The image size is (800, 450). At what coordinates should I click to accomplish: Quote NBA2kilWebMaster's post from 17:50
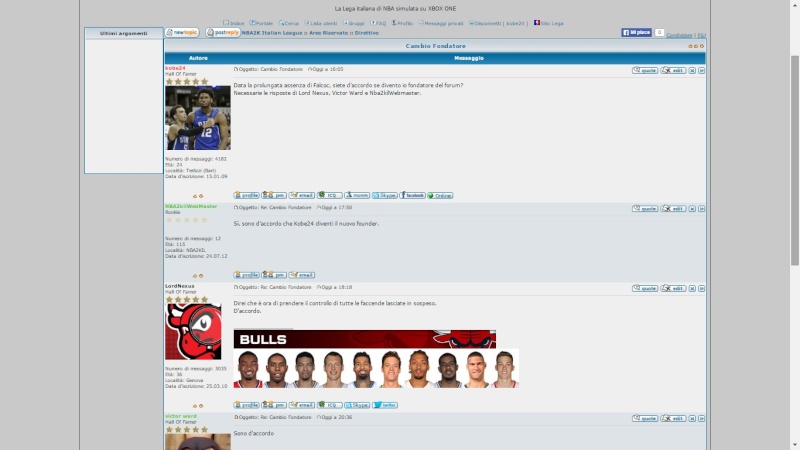coord(645,209)
